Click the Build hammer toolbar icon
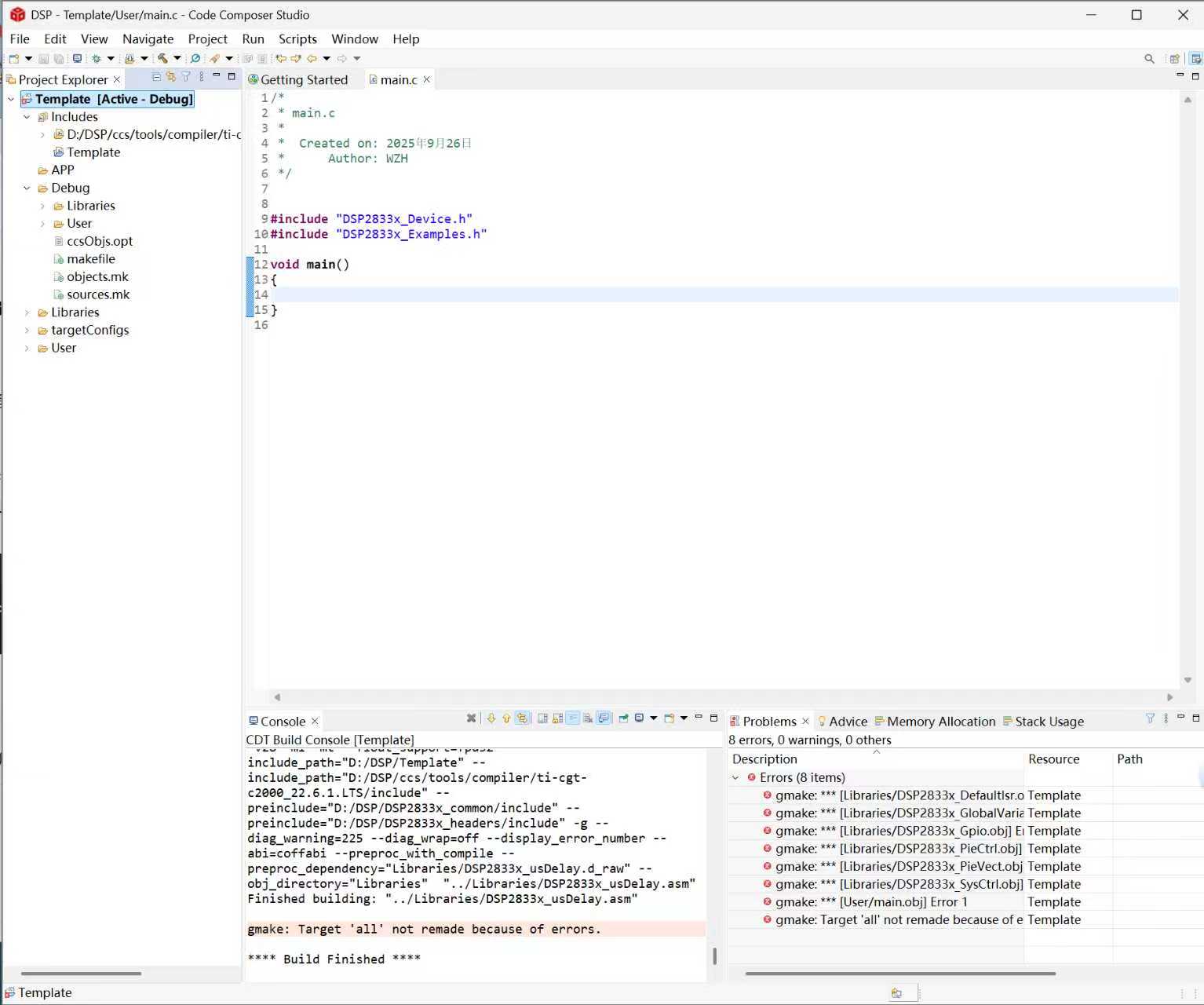Viewport: 1204px width, 1005px height. tap(162, 58)
